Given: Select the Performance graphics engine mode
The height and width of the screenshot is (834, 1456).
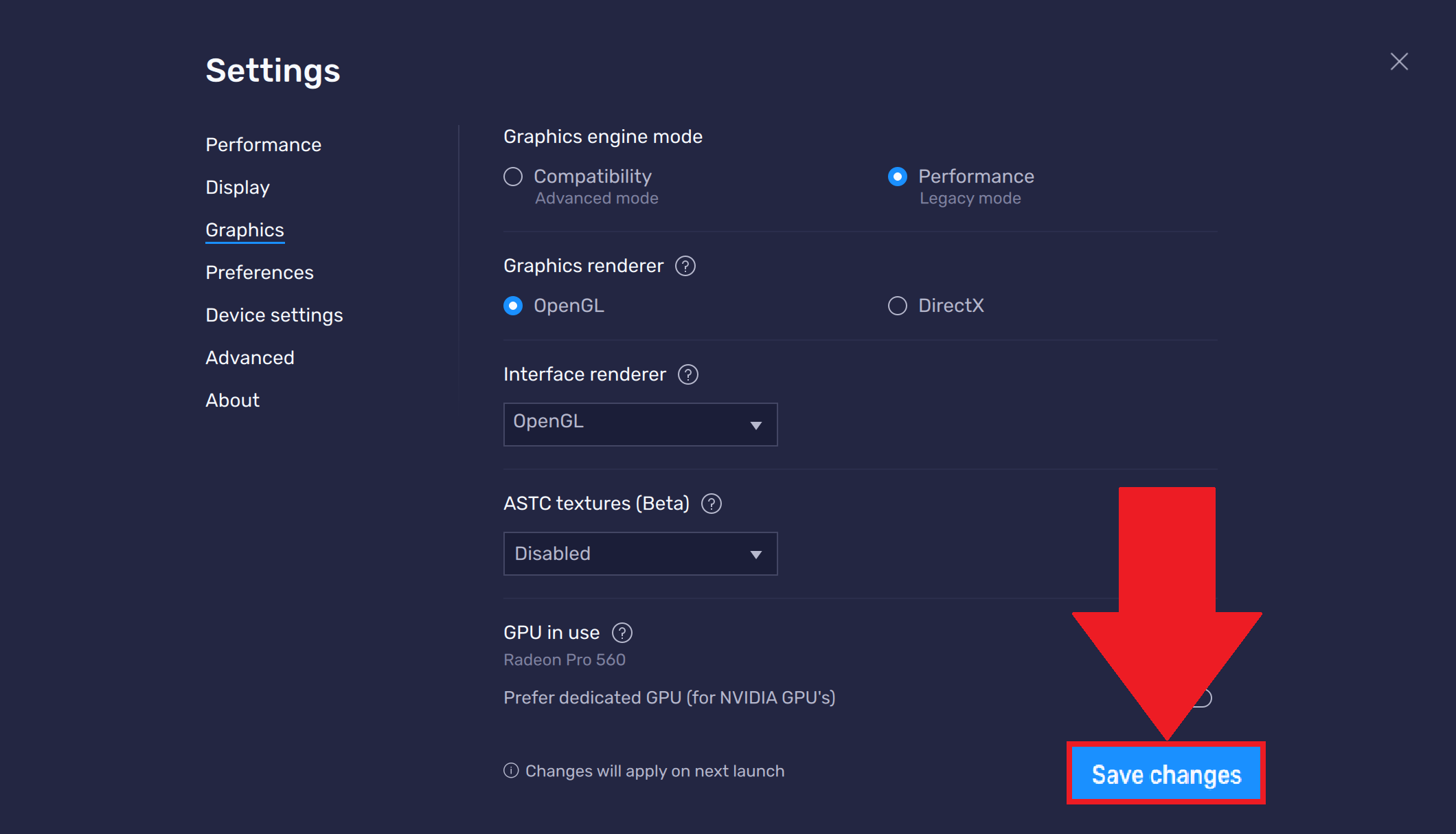Looking at the screenshot, I should tap(897, 176).
